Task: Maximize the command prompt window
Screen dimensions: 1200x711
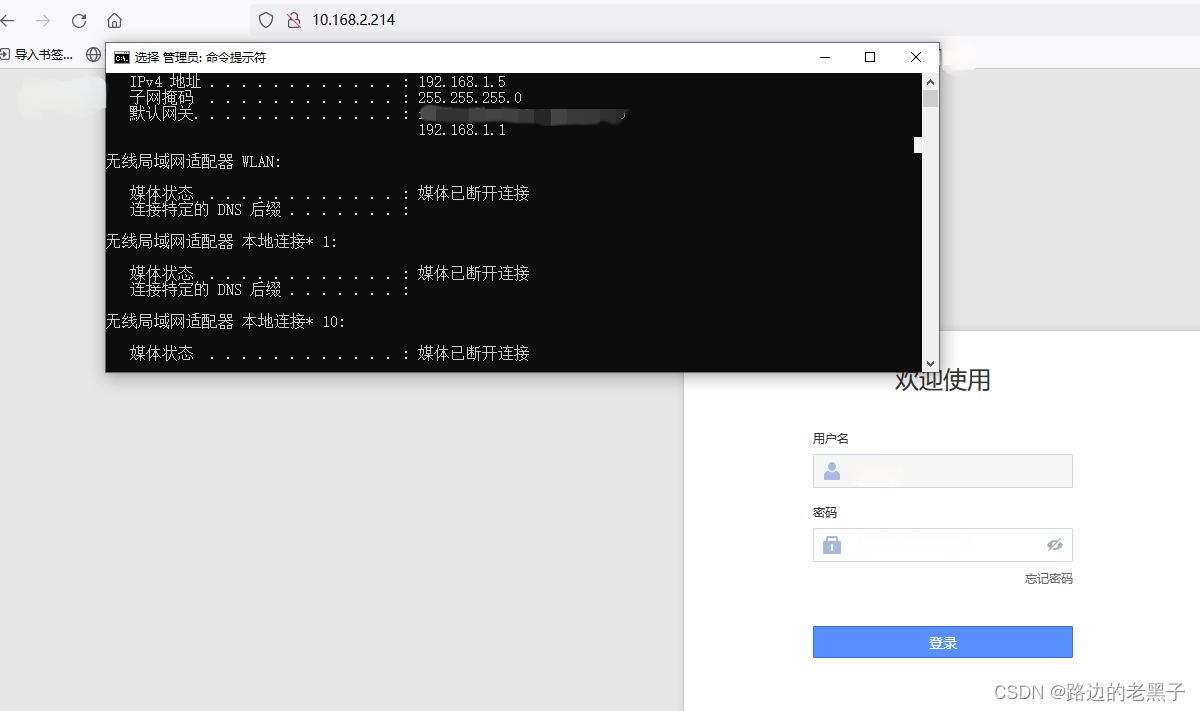Action: (870, 58)
